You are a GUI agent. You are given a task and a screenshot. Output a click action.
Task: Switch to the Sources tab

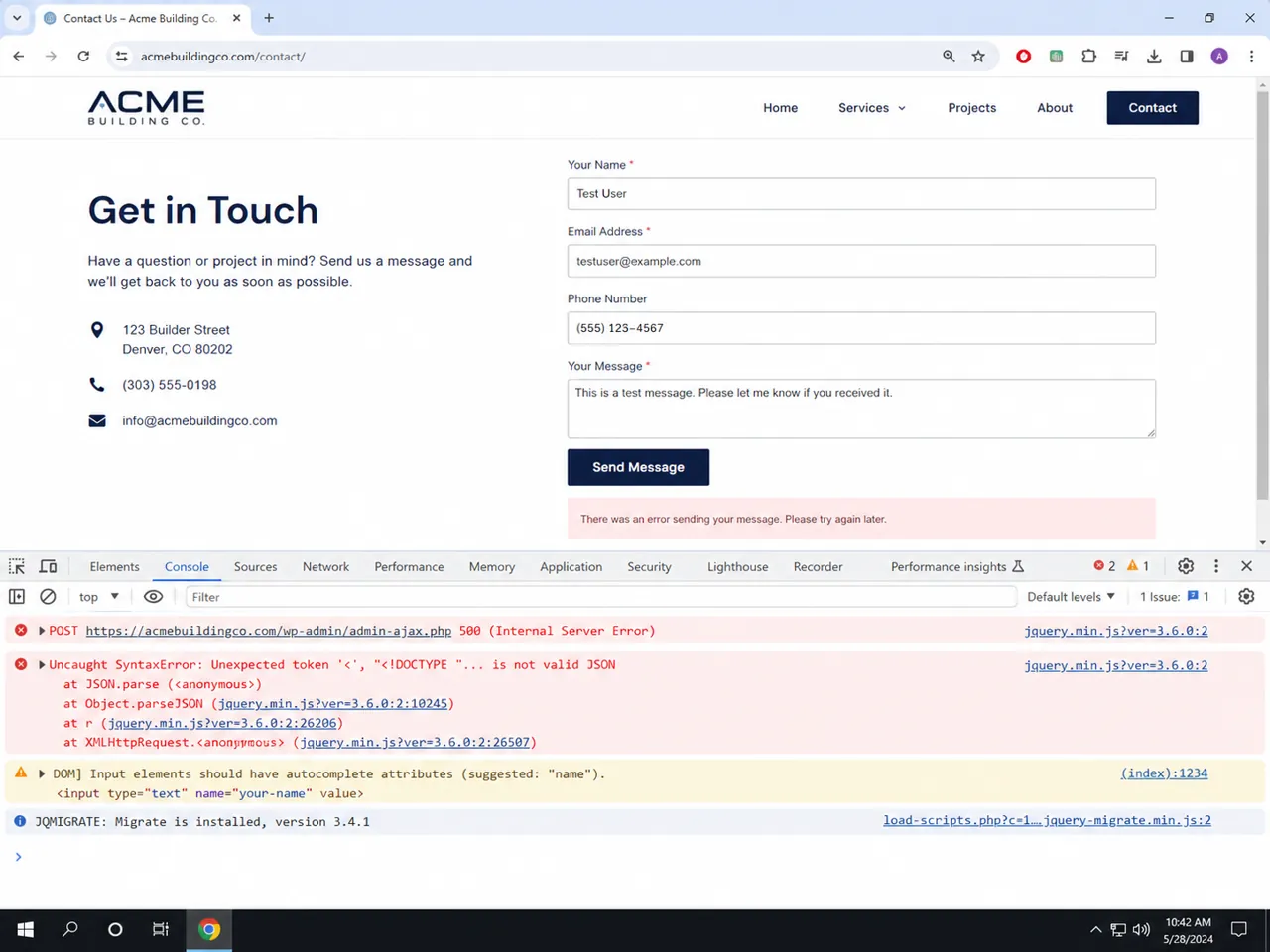[255, 567]
